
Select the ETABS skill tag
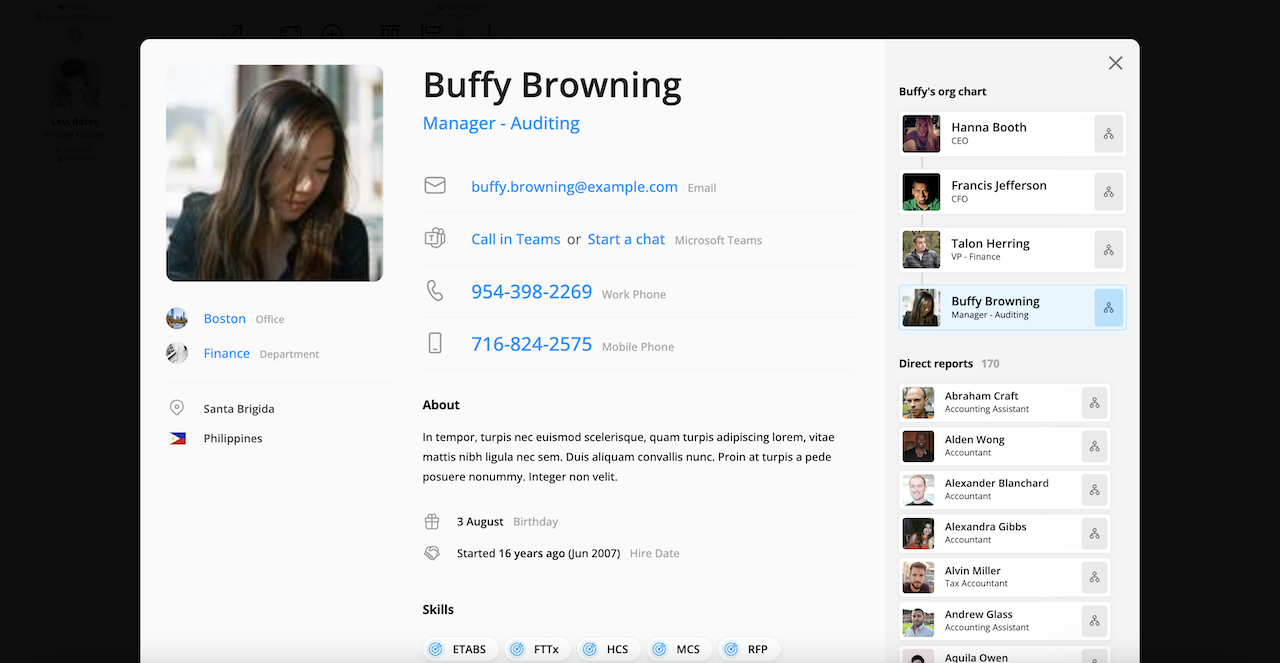pyautogui.click(x=458, y=649)
